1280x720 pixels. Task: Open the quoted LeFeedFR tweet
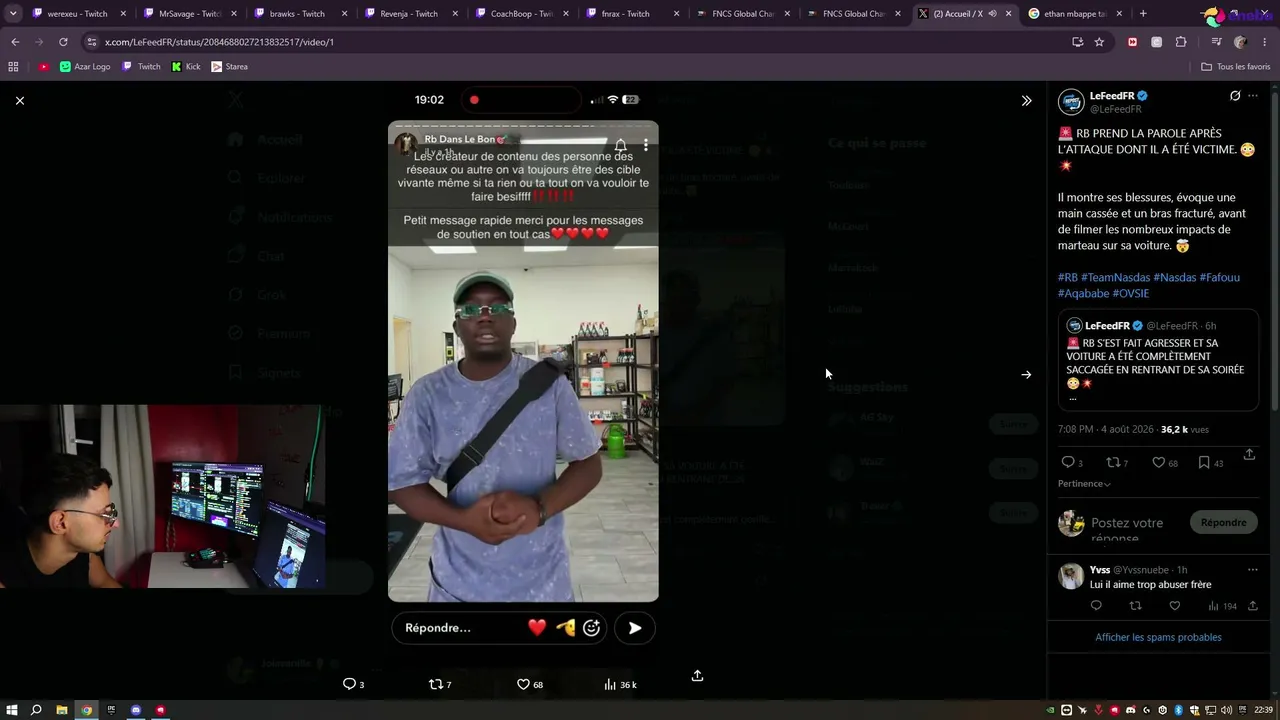tap(1158, 361)
